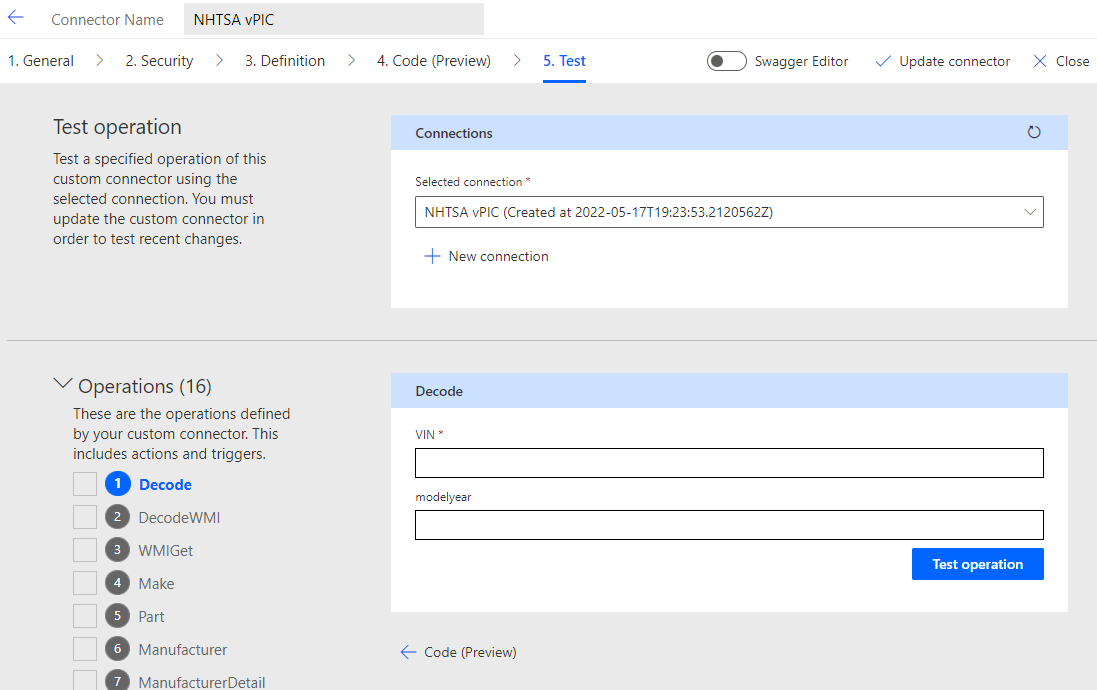Viewport: 1097px width, 690px height.
Task: Select the DecodeWMI operation name
Action: coord(179,518)
